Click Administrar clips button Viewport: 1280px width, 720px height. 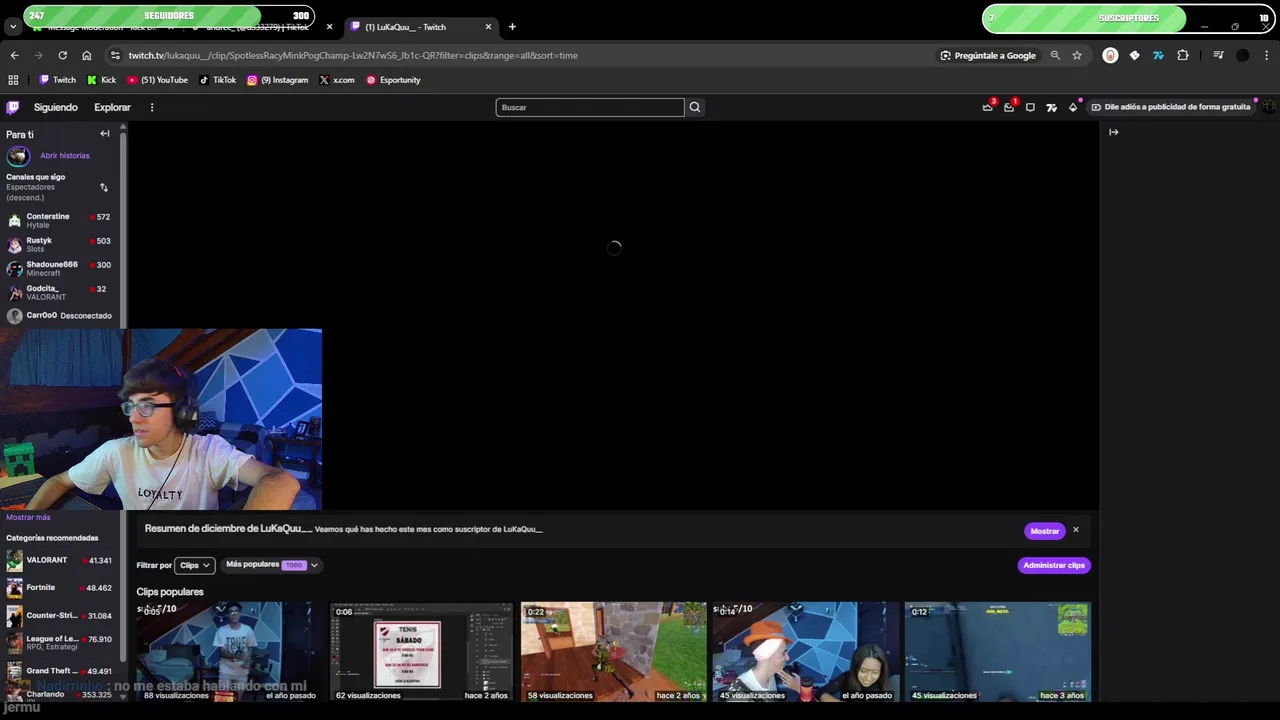point(1054,565)
